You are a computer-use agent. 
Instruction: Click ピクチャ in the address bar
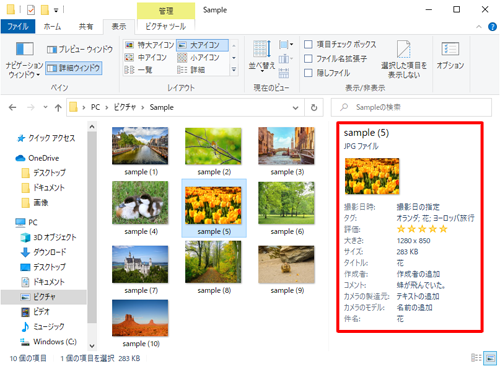pyautogui.click(x=125, y=107)
